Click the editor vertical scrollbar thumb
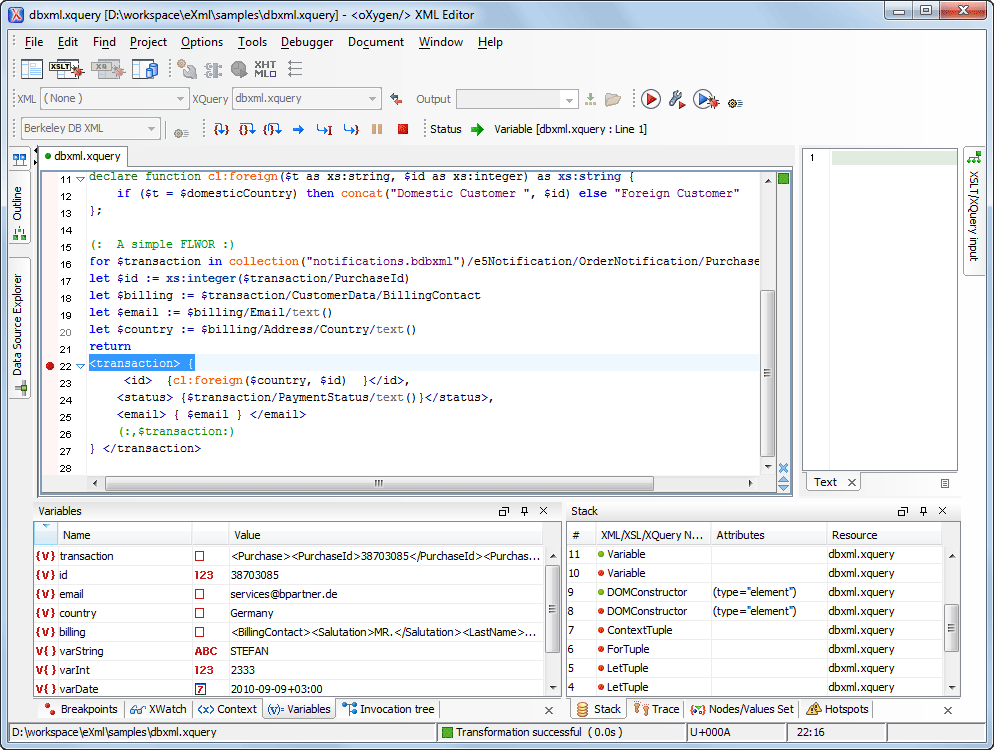The height and width of the screenshot is (750, 994). pos(767,373)
